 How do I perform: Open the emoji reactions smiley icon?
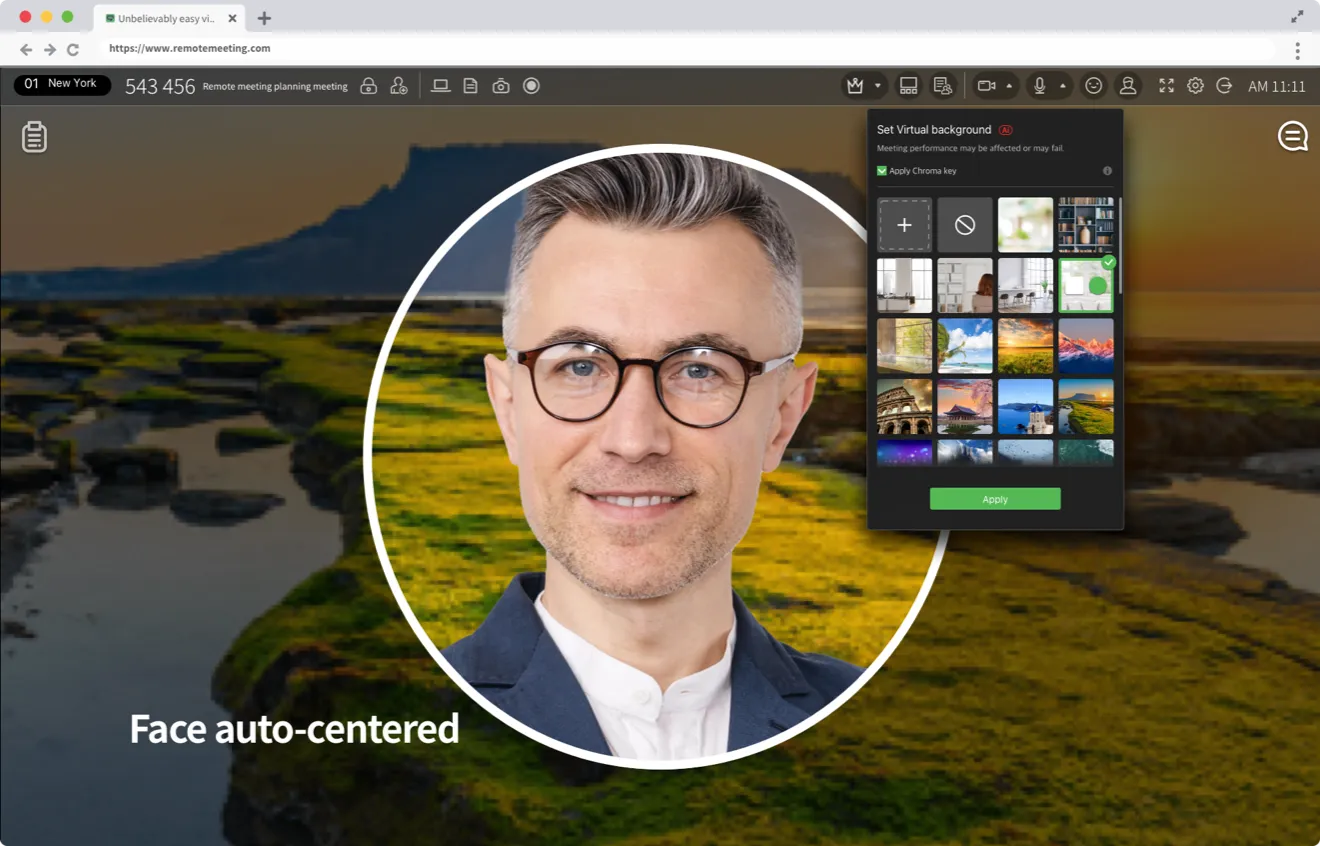click(x=1094, y=86)
